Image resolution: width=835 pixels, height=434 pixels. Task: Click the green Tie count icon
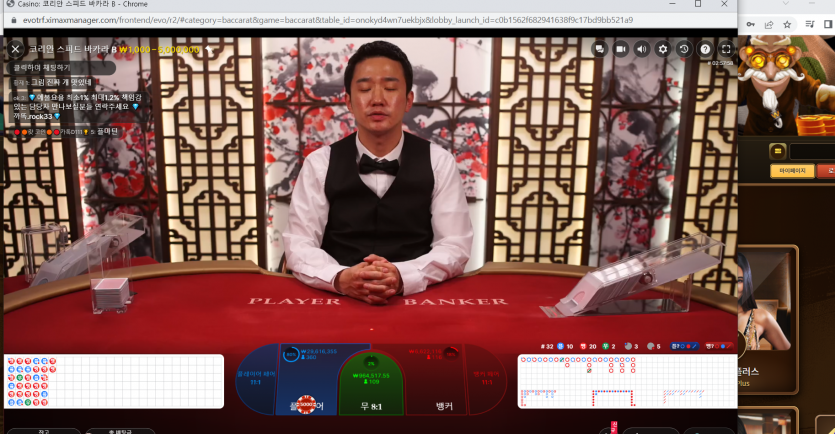coord(605,346)
